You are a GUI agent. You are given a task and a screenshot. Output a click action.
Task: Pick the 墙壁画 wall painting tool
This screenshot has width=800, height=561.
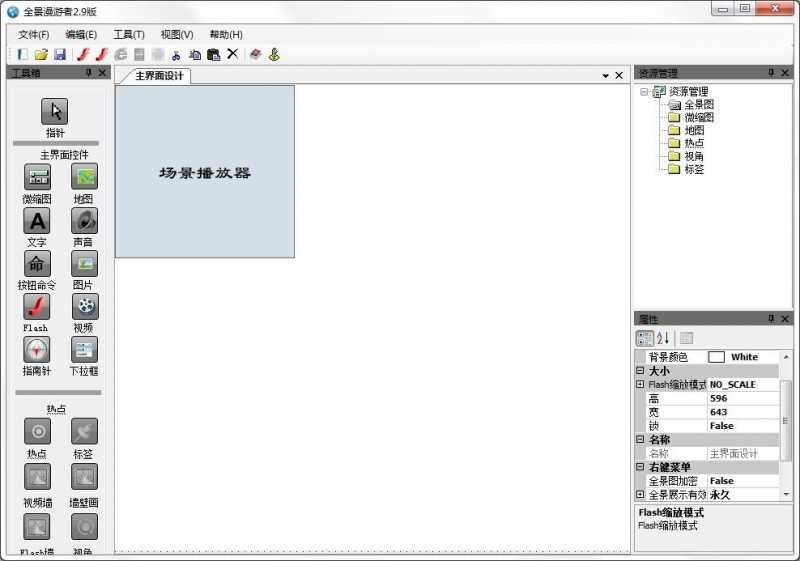click(84, 477)
